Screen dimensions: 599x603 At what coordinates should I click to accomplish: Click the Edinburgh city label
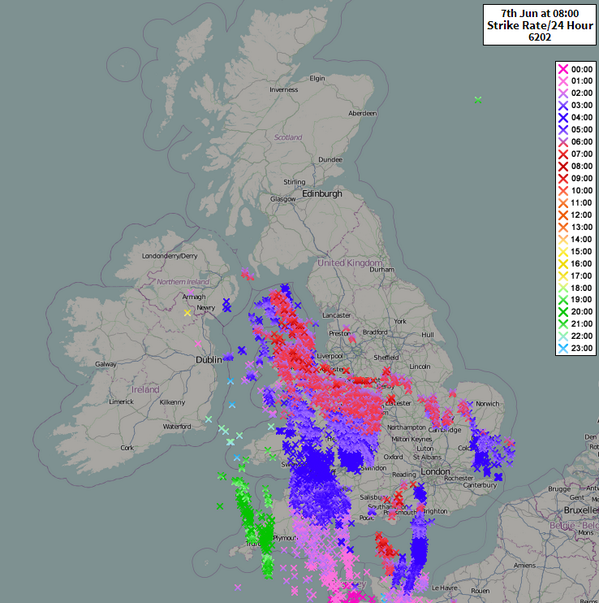[x=322, y=194]
